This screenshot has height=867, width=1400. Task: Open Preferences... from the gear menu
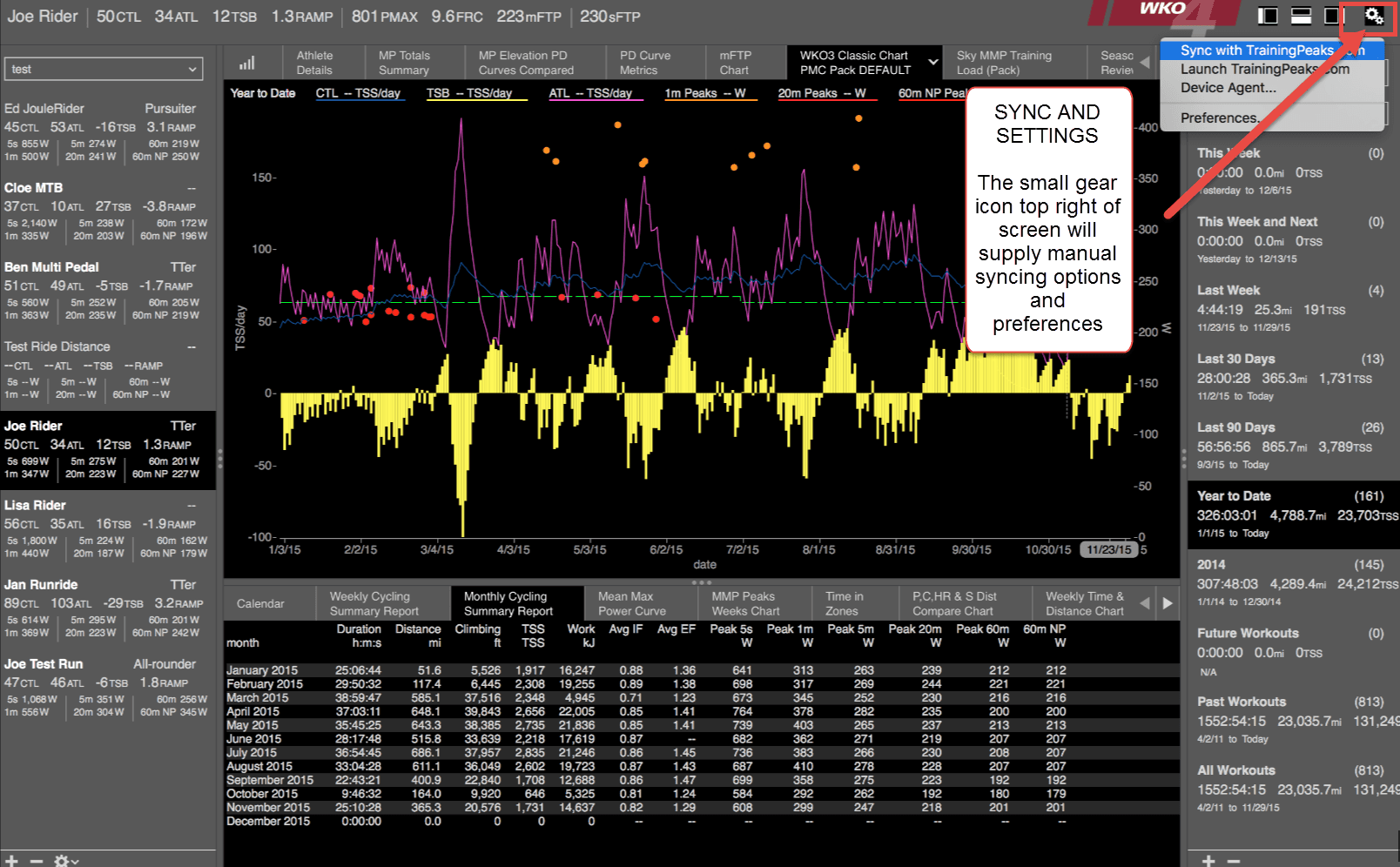[x=1221, y=118]
